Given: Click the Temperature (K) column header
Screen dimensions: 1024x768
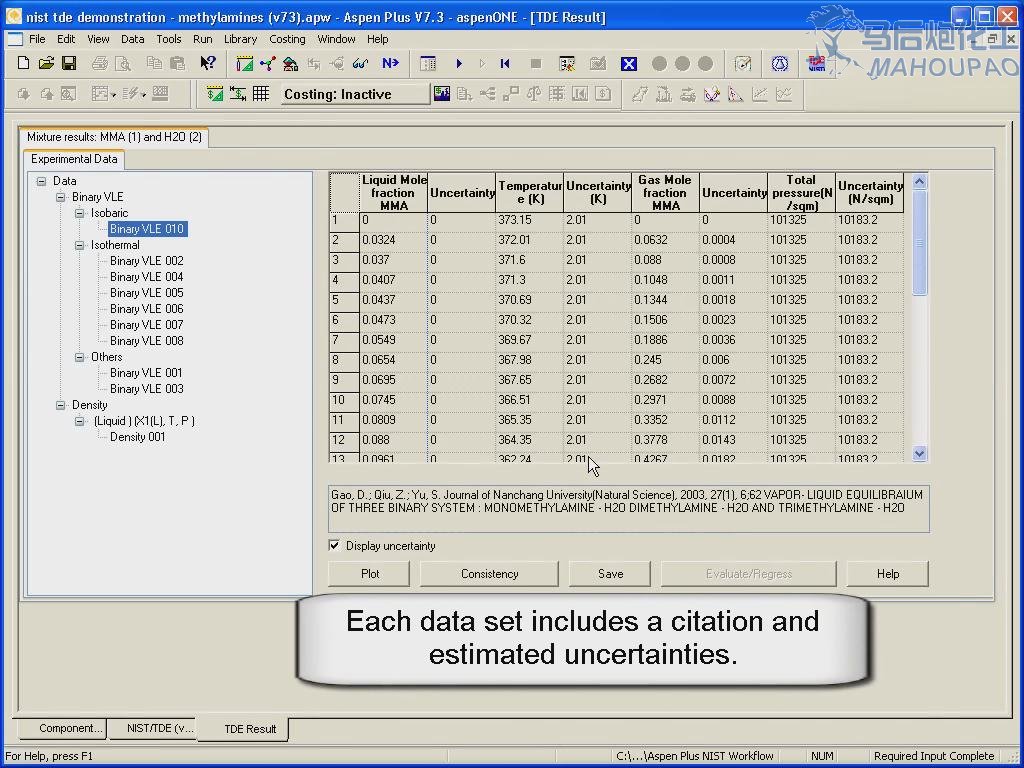Looking at the screenshot, I should 529,193.
